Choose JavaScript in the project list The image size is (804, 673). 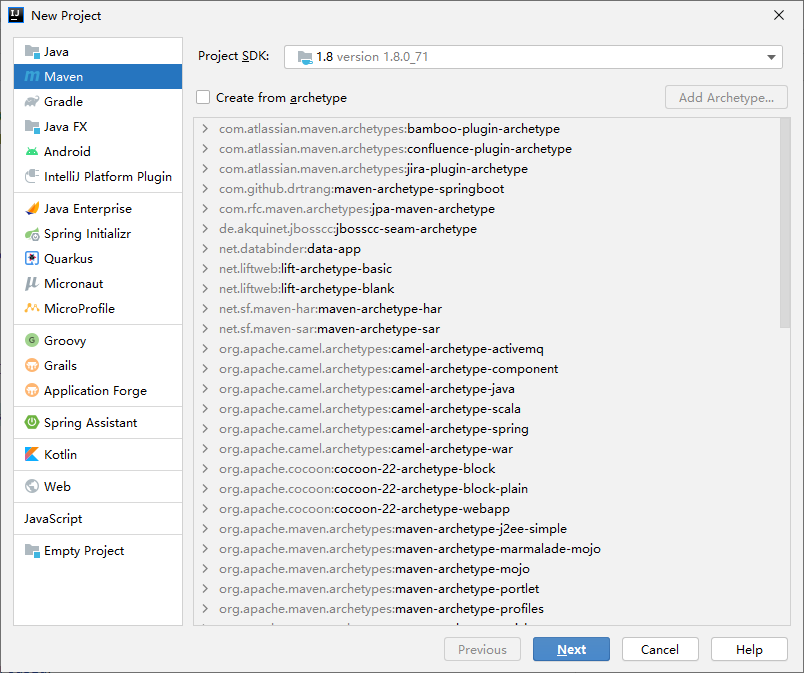(x=53, y=519)
